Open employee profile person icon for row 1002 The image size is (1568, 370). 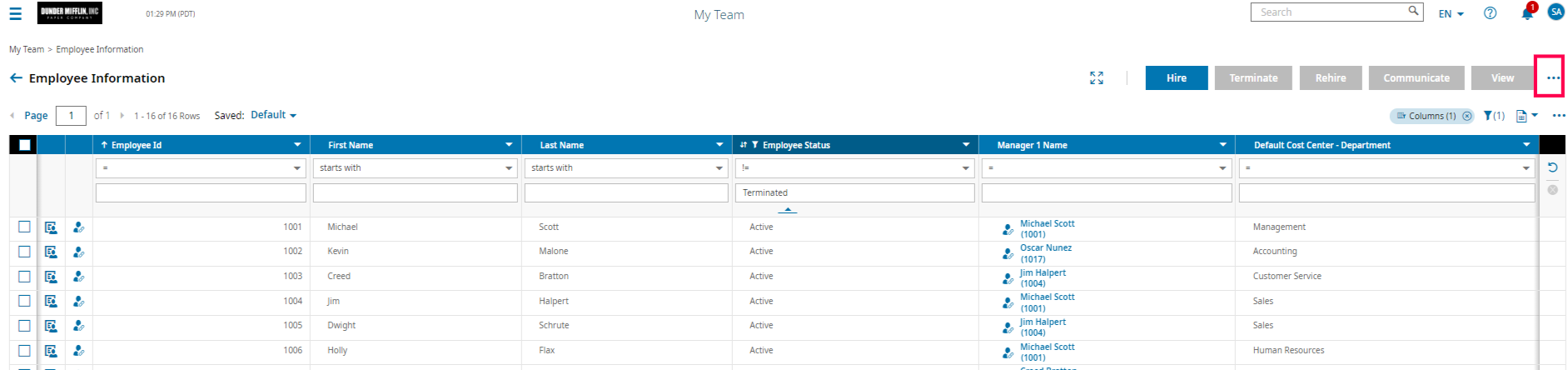point(78,252)
